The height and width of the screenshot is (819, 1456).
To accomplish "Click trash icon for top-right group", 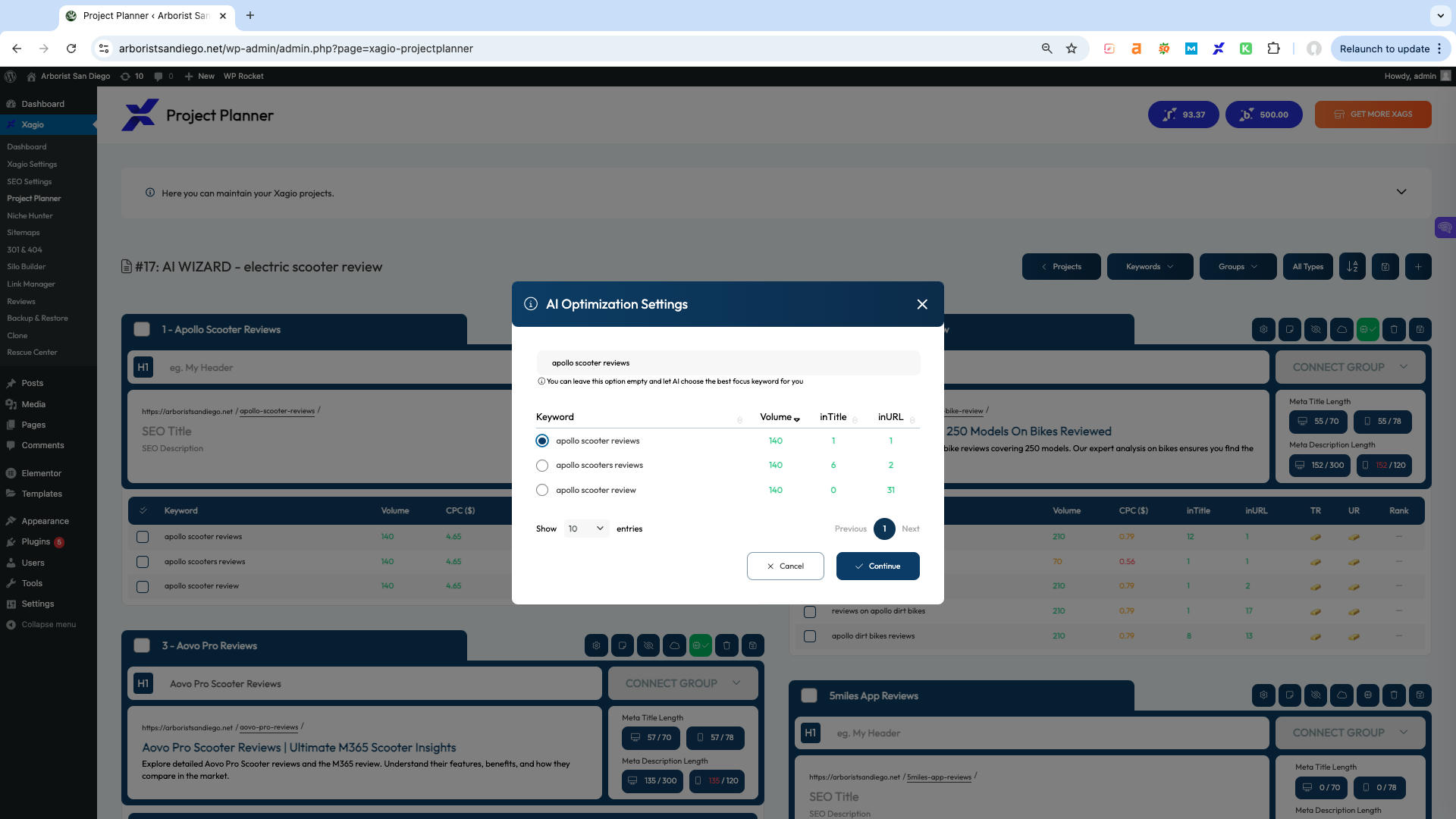I will pos(1394,329).
